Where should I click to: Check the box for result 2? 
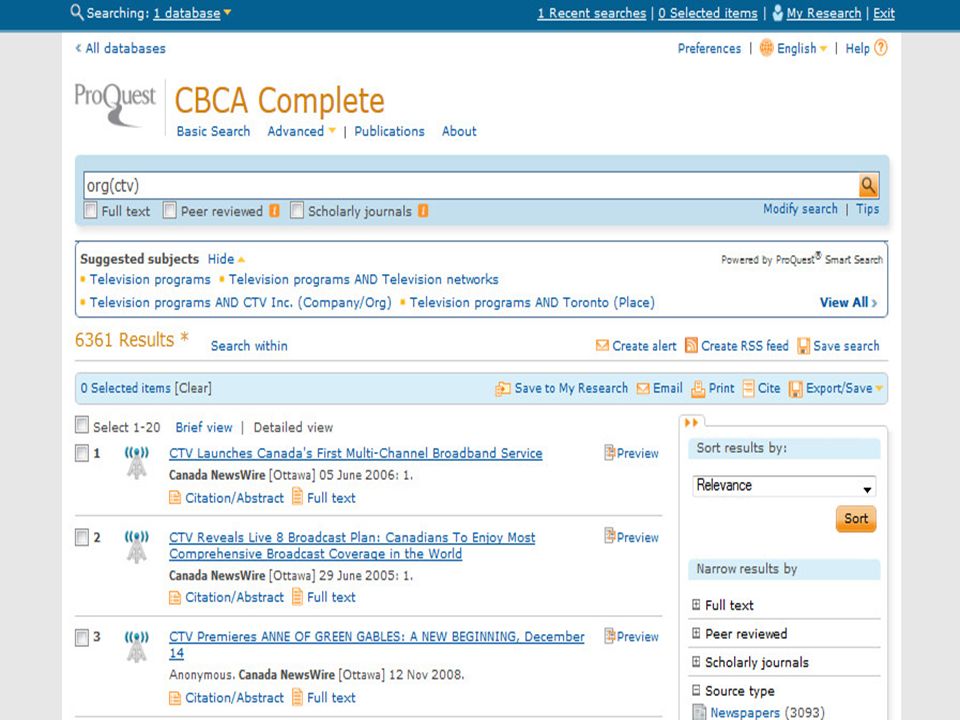[81, 537]
